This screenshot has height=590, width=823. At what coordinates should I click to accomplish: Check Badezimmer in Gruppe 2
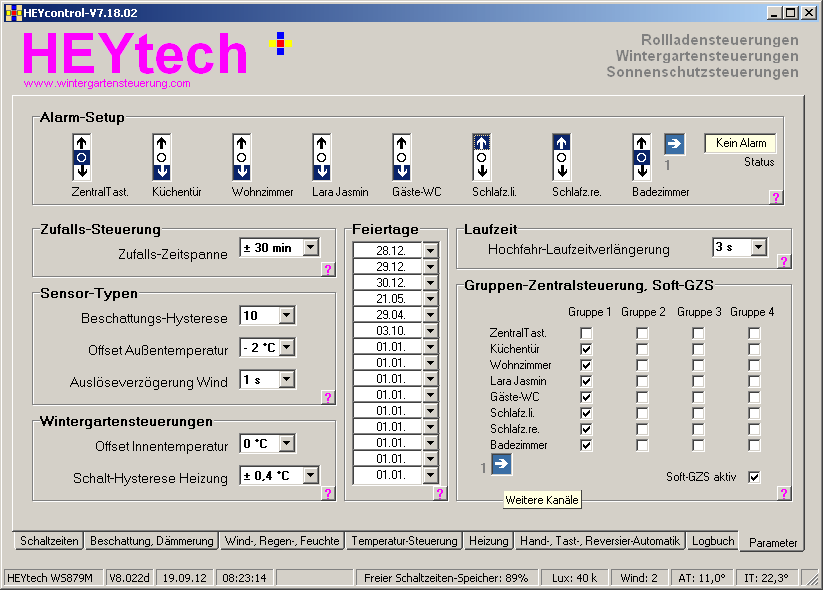pyautogui.click(x=642, y=445)
